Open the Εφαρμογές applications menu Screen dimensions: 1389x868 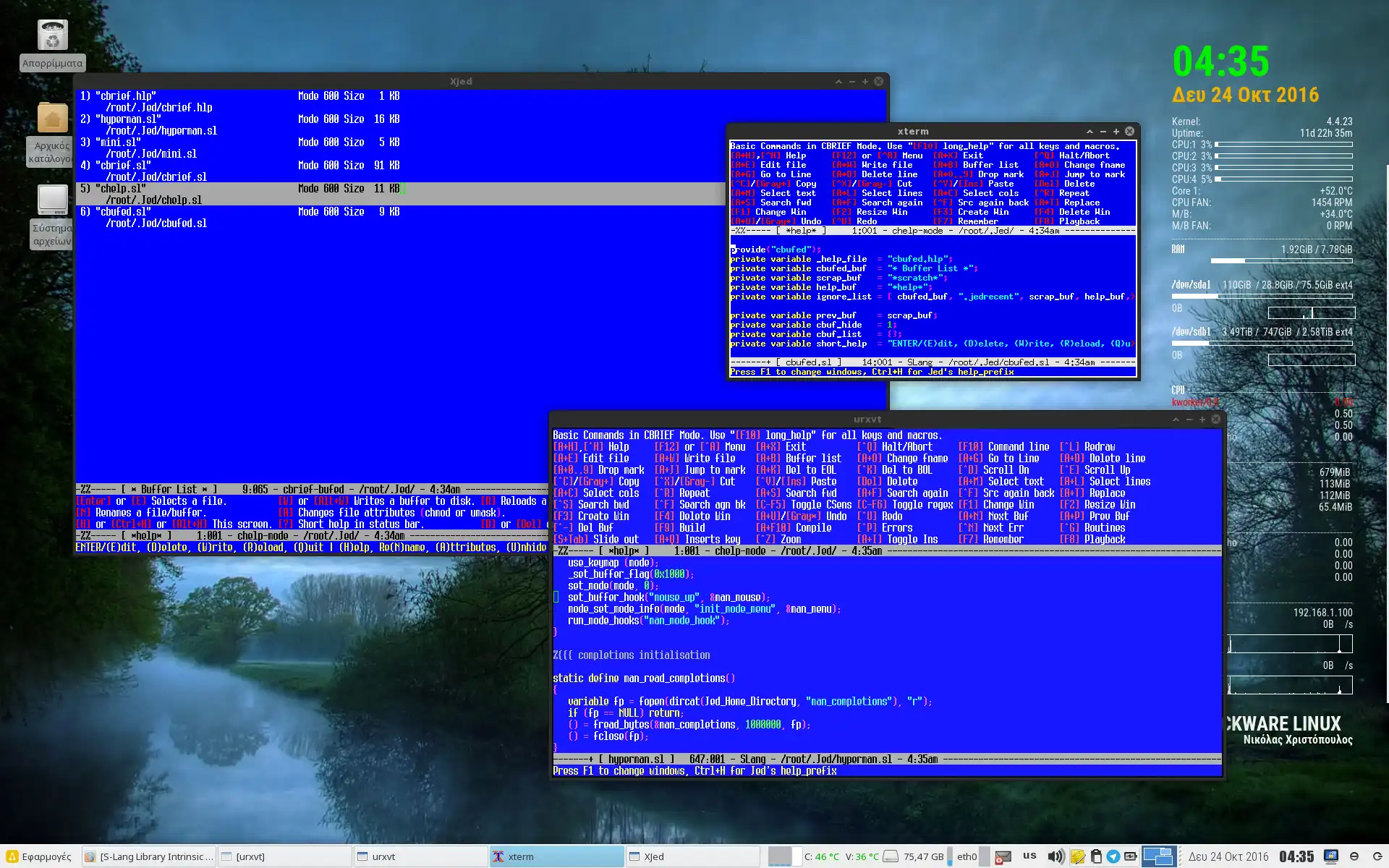click(x=39, y=856)
